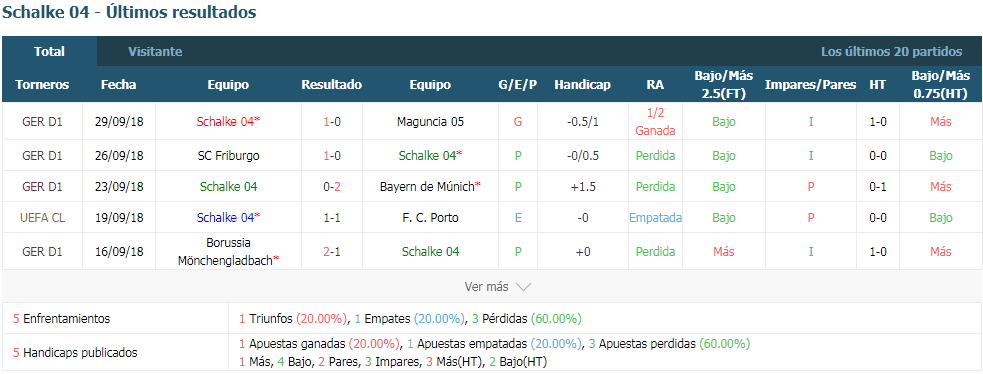The width and height of the screenshot is (983, 374).
Task: Open the 1-0 result on 29/09/18
Action: click(332, 122)
